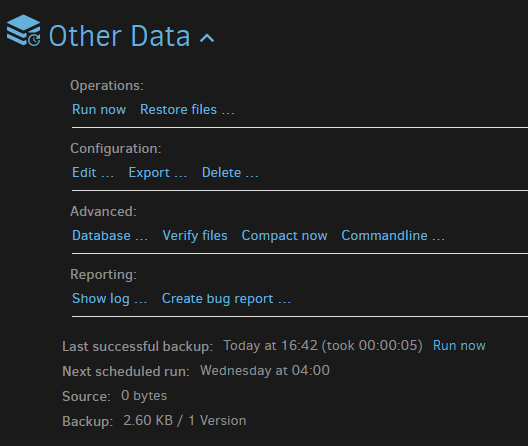Collapse the Other Data chevron
The image size is (528, 446).
(x=207, y=38)
